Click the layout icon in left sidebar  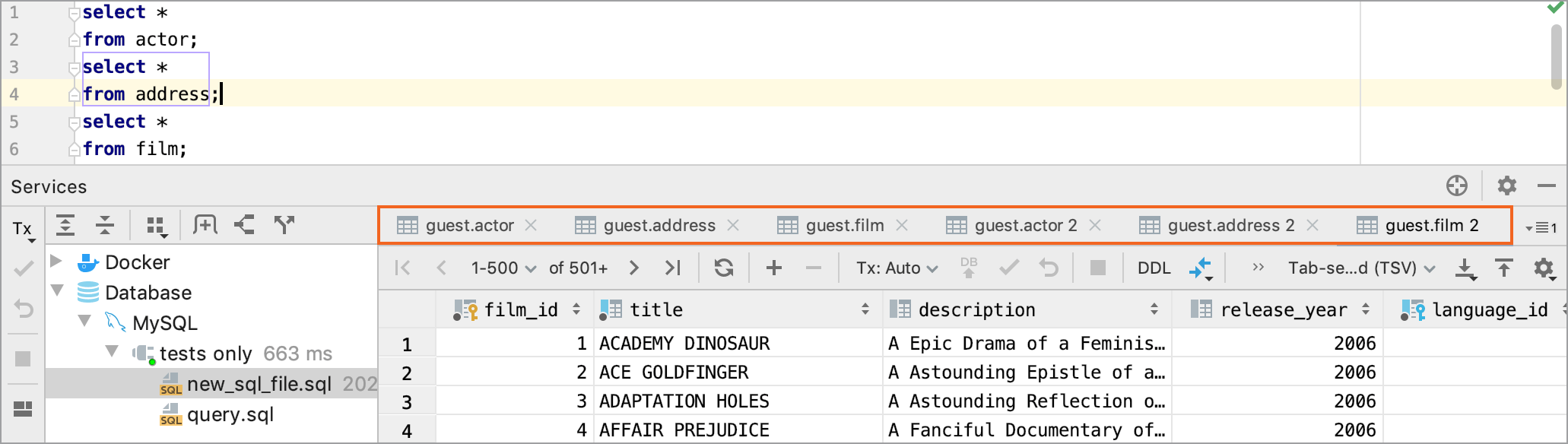[23, 409]
